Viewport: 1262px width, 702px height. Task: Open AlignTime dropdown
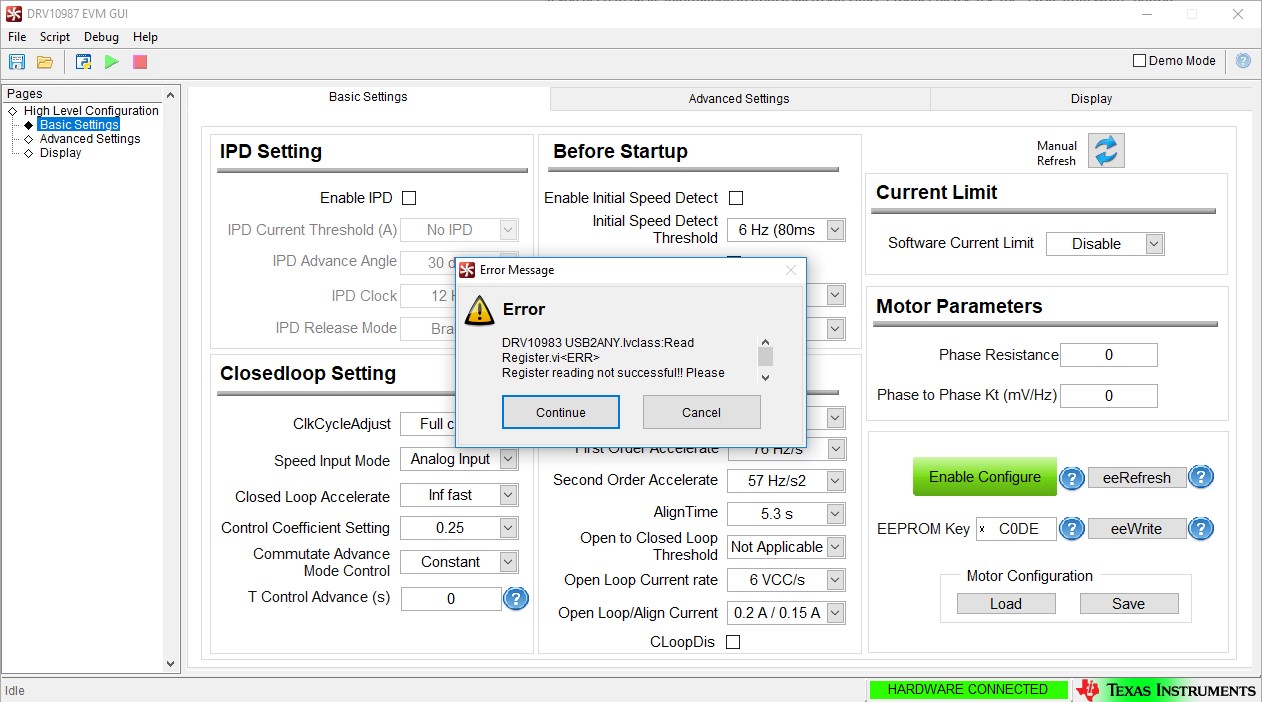pyautogui.click(x=836, y=514)
